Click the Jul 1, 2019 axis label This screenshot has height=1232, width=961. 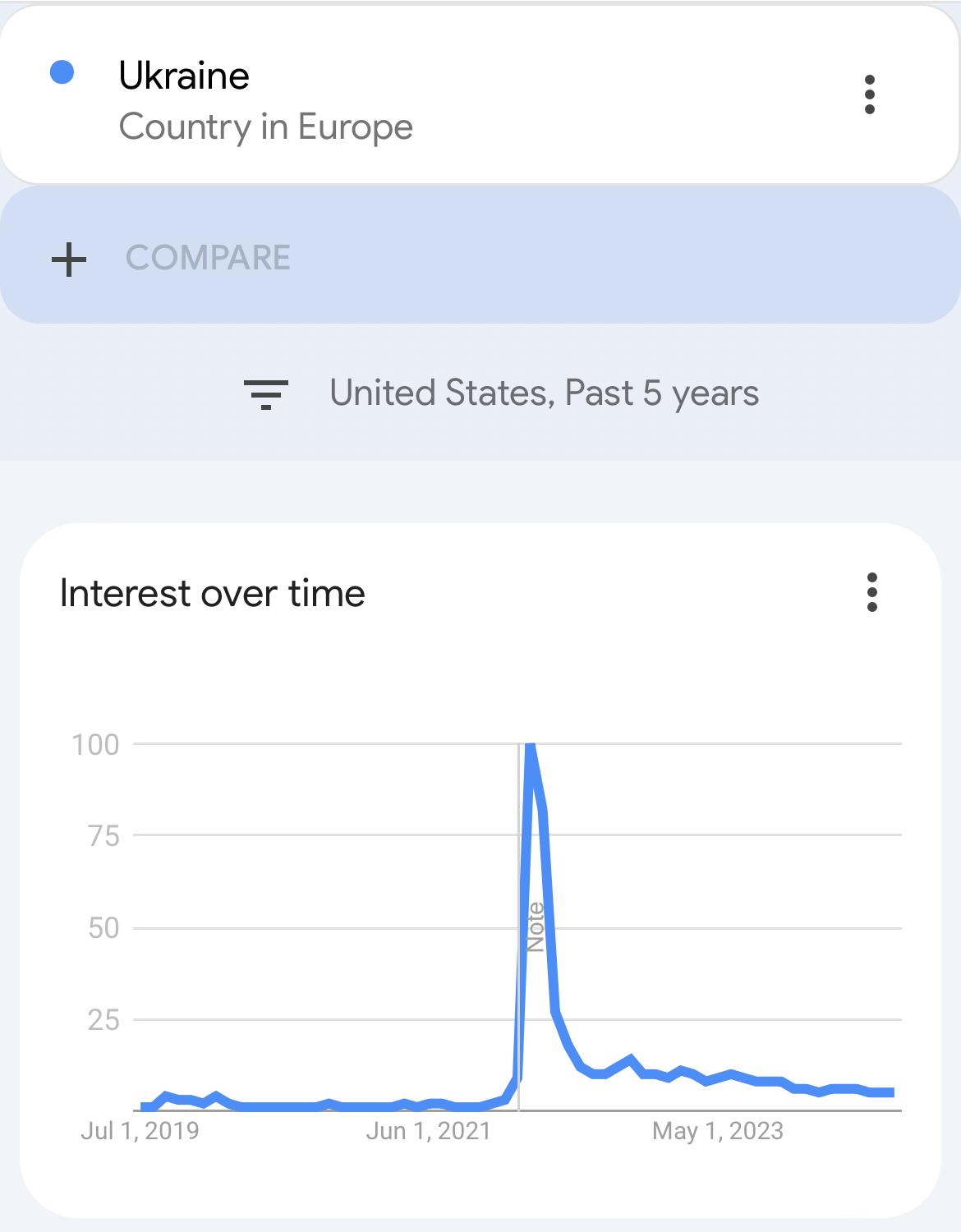[x=140, y=1131]
